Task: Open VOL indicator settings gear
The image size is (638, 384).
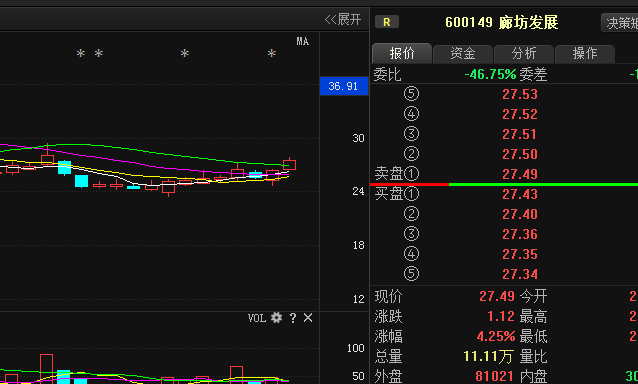Action: 276,318
